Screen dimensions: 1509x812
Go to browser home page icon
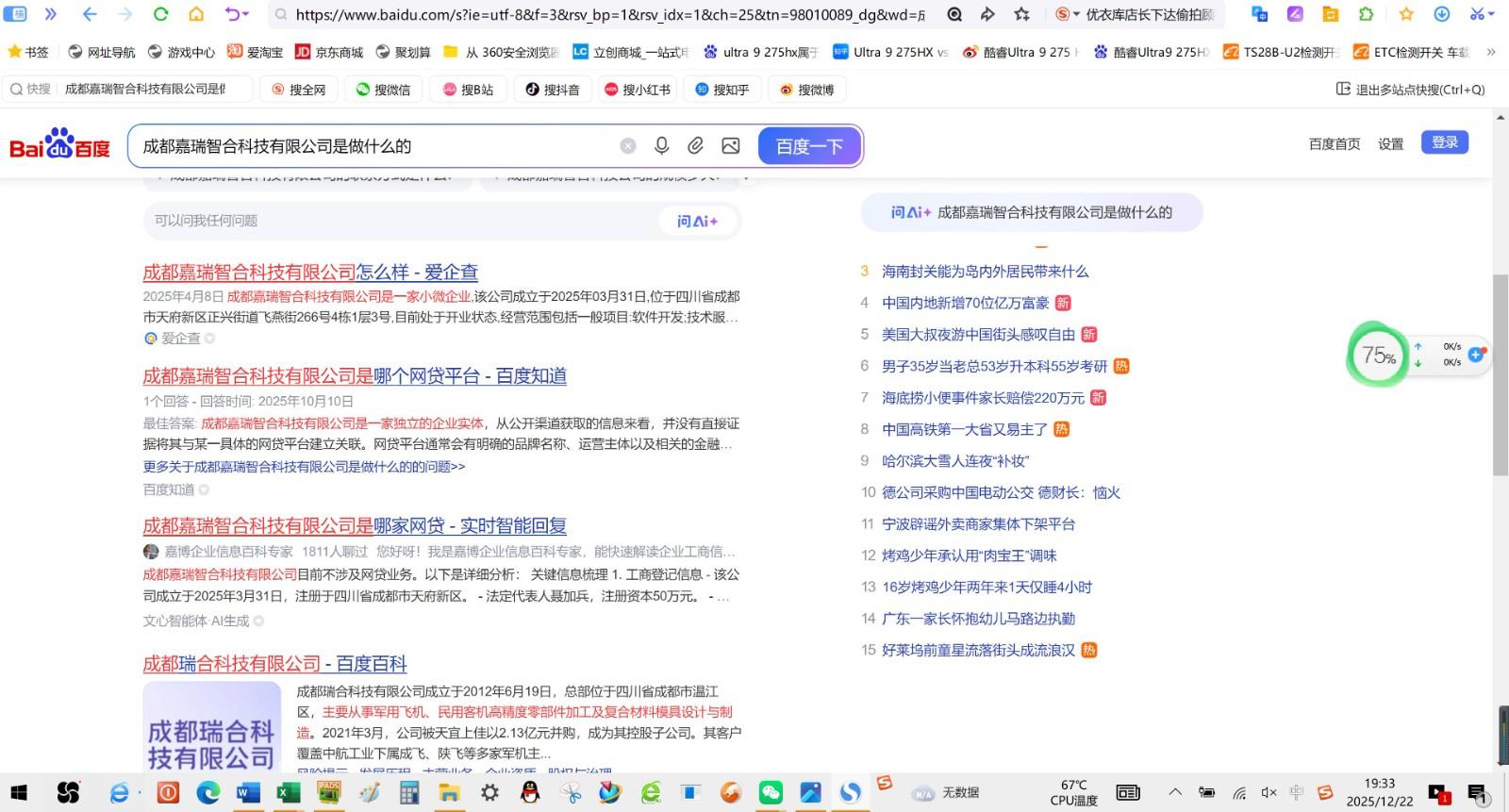196,14
